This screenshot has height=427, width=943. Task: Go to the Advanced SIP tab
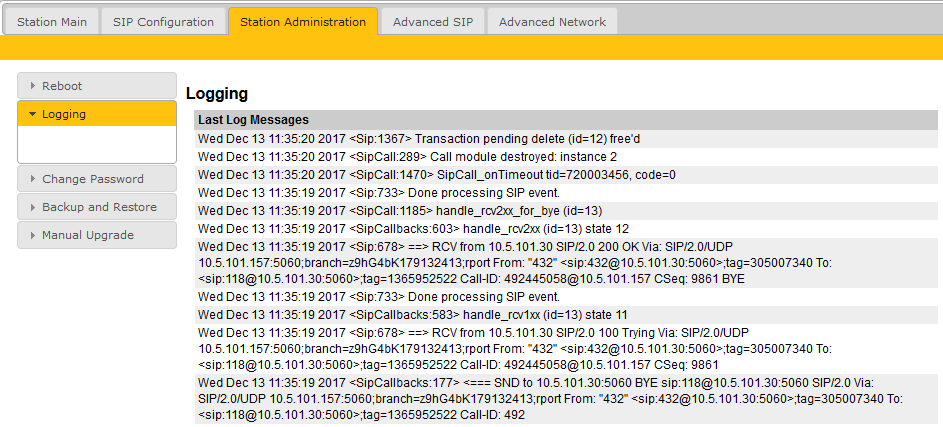[432, 21]
